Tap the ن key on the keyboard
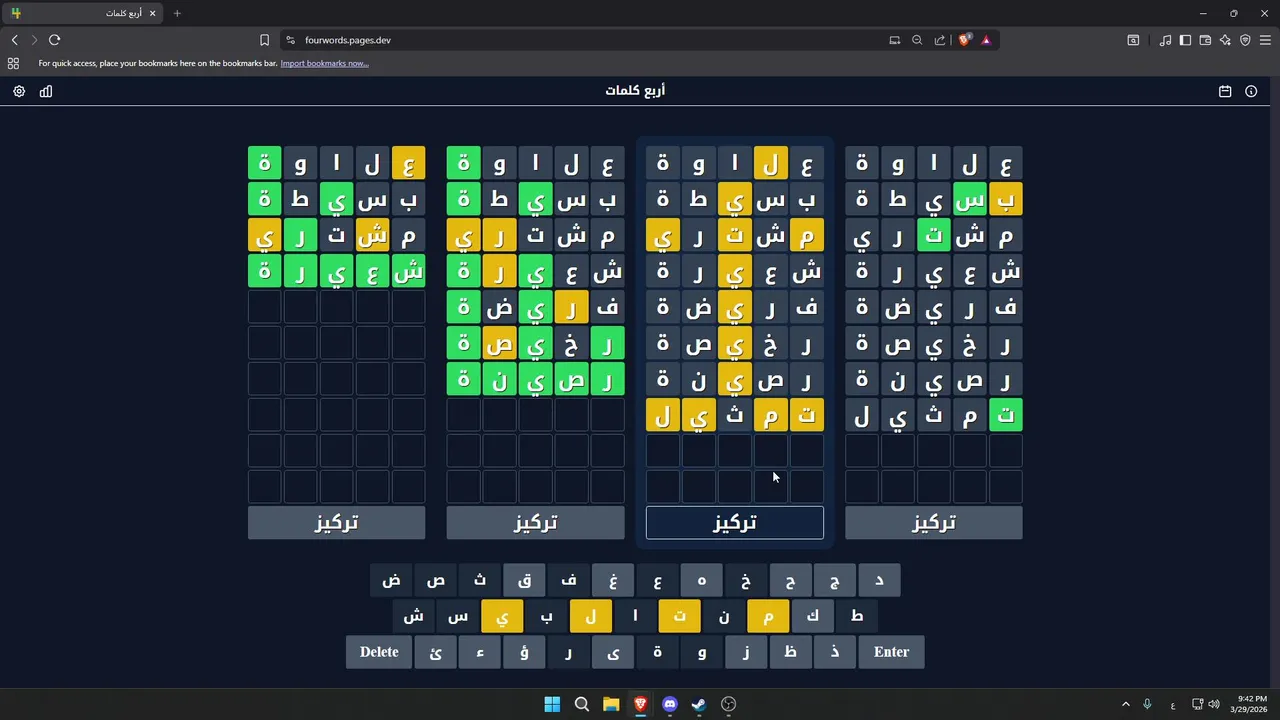 point(724,616)
